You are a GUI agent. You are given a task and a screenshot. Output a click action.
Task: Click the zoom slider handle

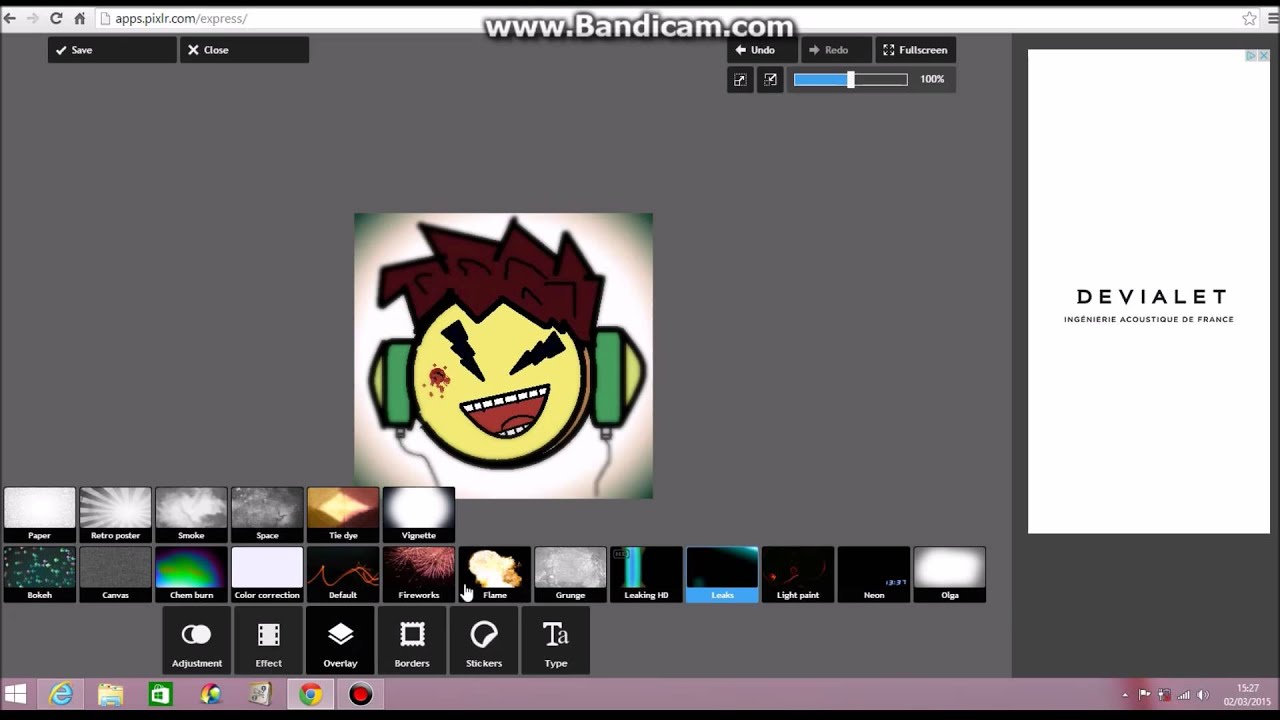pos(851,79)
